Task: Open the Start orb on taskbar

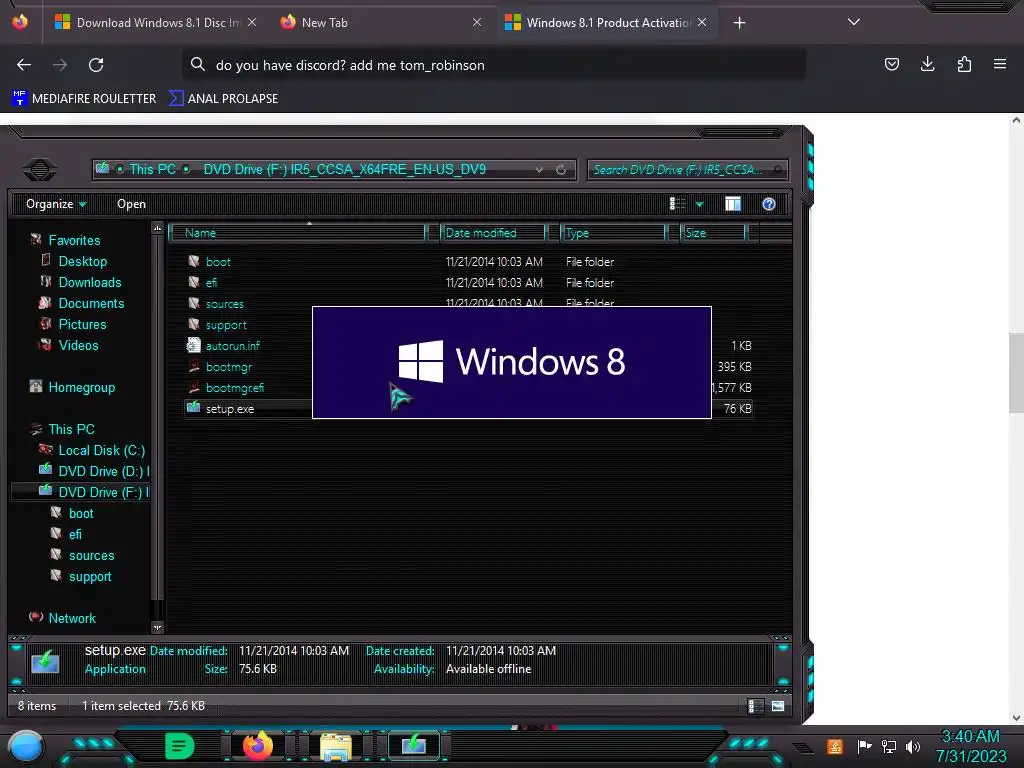Action: [25, 746]
